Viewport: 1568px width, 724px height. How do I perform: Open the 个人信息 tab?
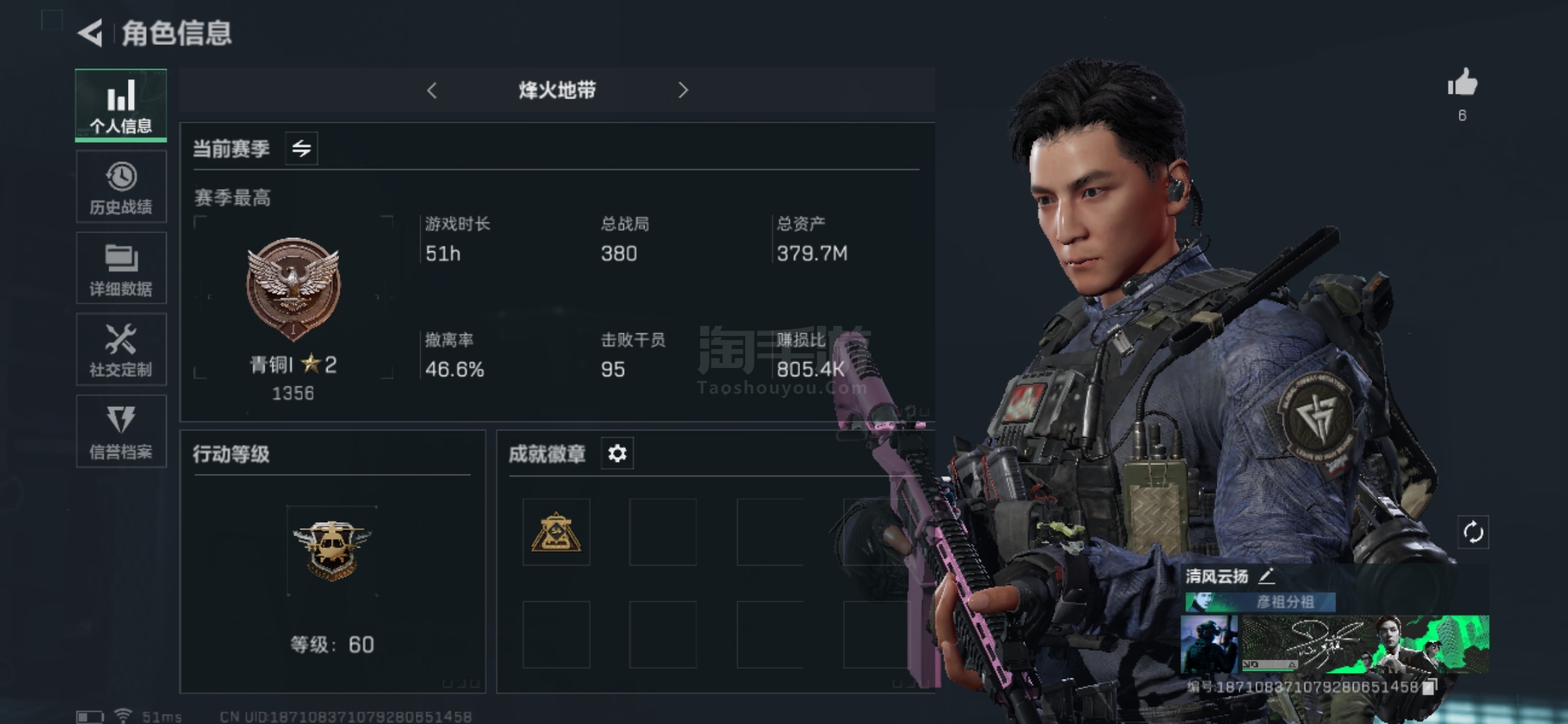point(121,105)
